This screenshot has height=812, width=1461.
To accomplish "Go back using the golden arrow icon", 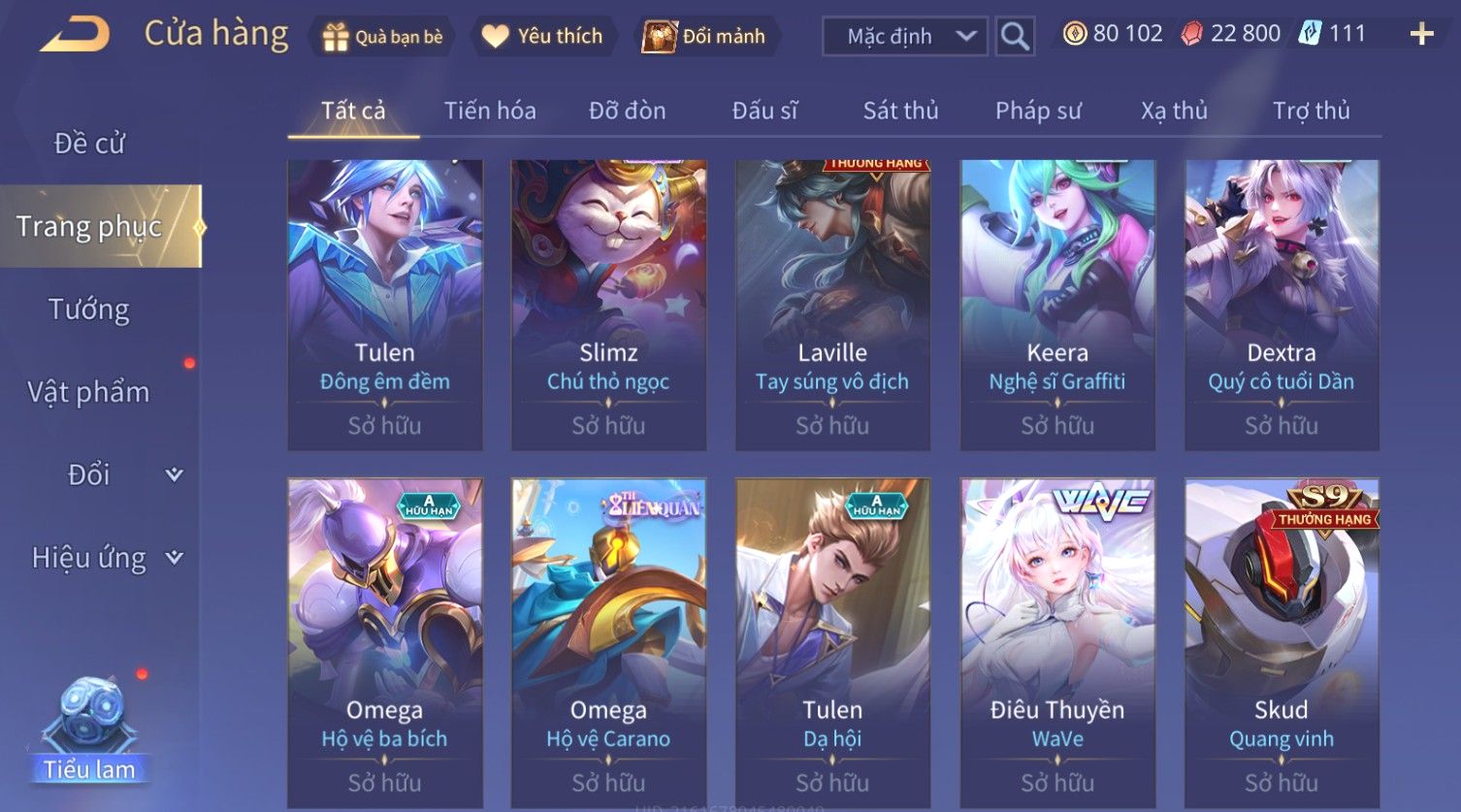I will point(75,35).
